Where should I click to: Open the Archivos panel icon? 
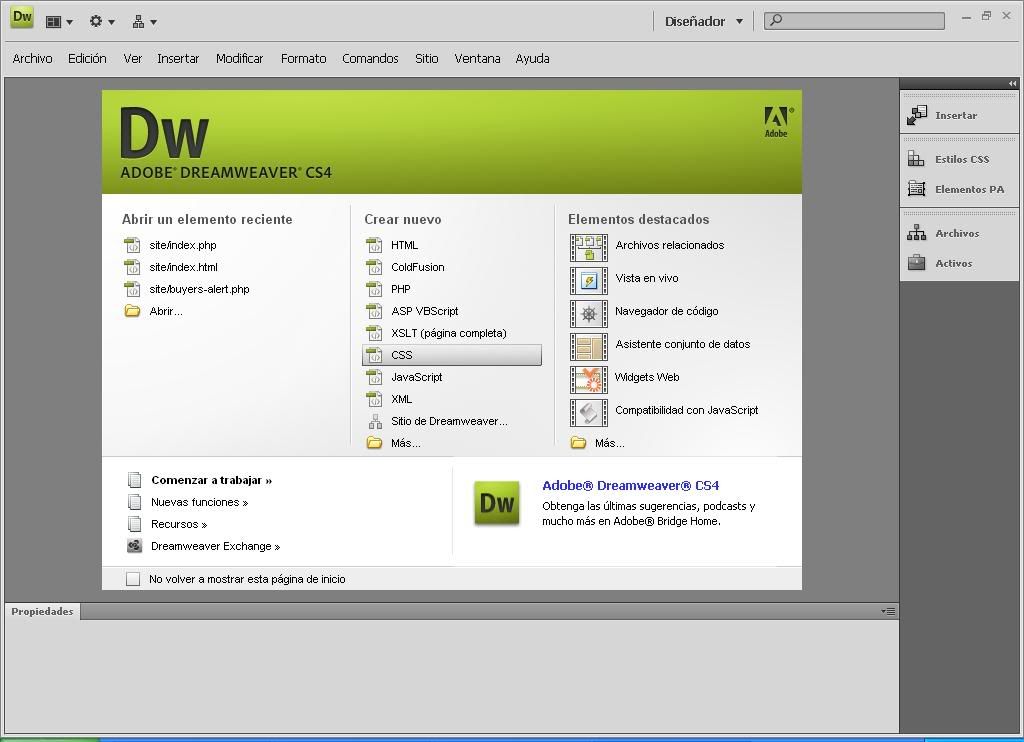click(916, 233)
